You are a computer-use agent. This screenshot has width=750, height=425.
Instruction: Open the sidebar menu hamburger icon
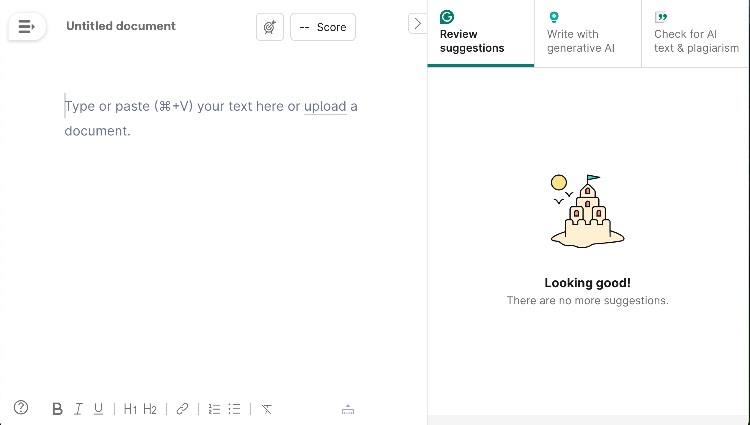27,26
